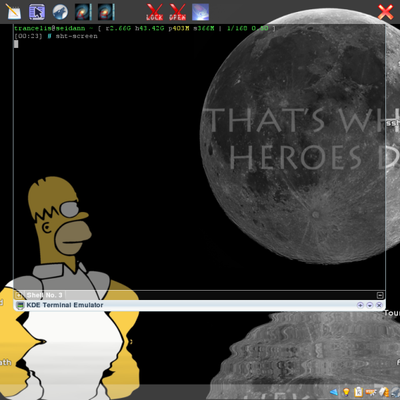Image resolution: width=400 pixels, height=400 pixels.
Task: Open the galaxy icon nearest the LOCK icon
Action: point(106,12)
